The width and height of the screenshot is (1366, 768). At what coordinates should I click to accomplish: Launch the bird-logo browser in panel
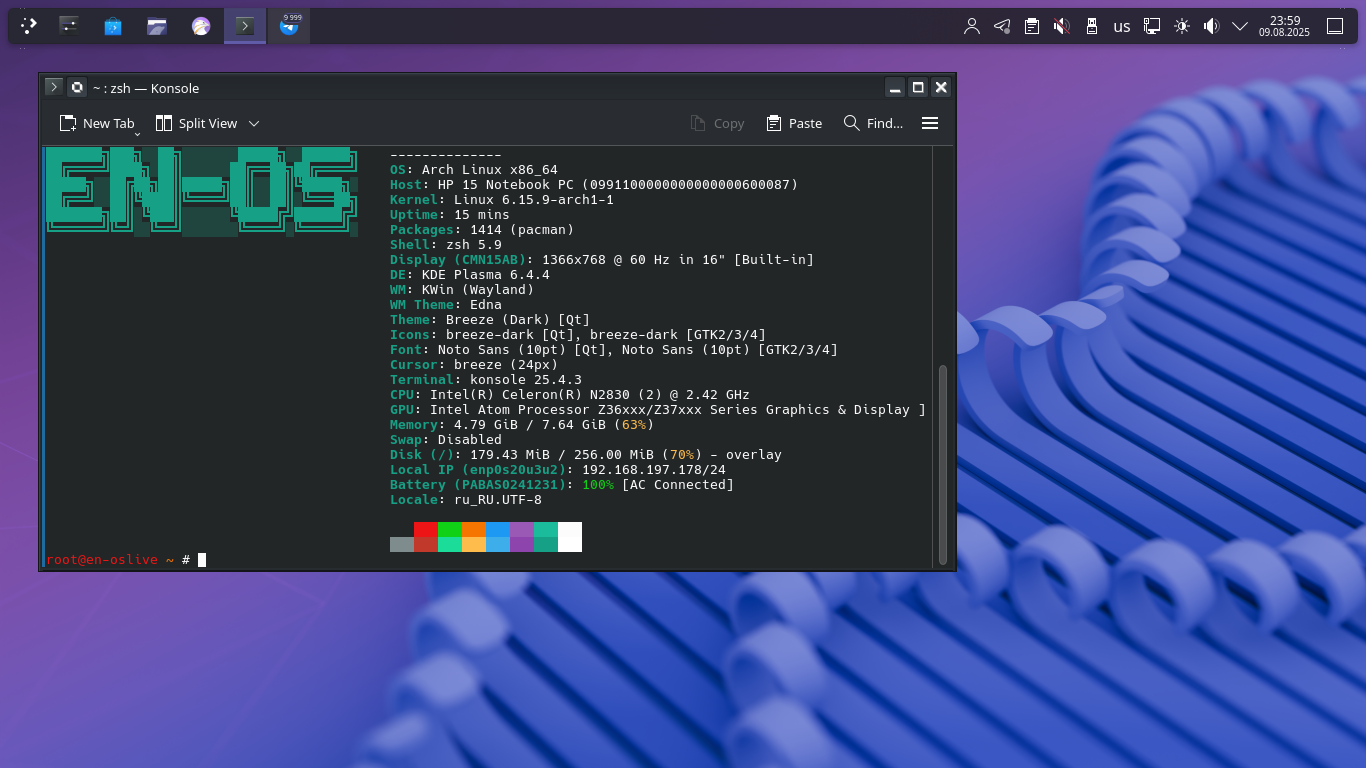(x=201, y=26)
